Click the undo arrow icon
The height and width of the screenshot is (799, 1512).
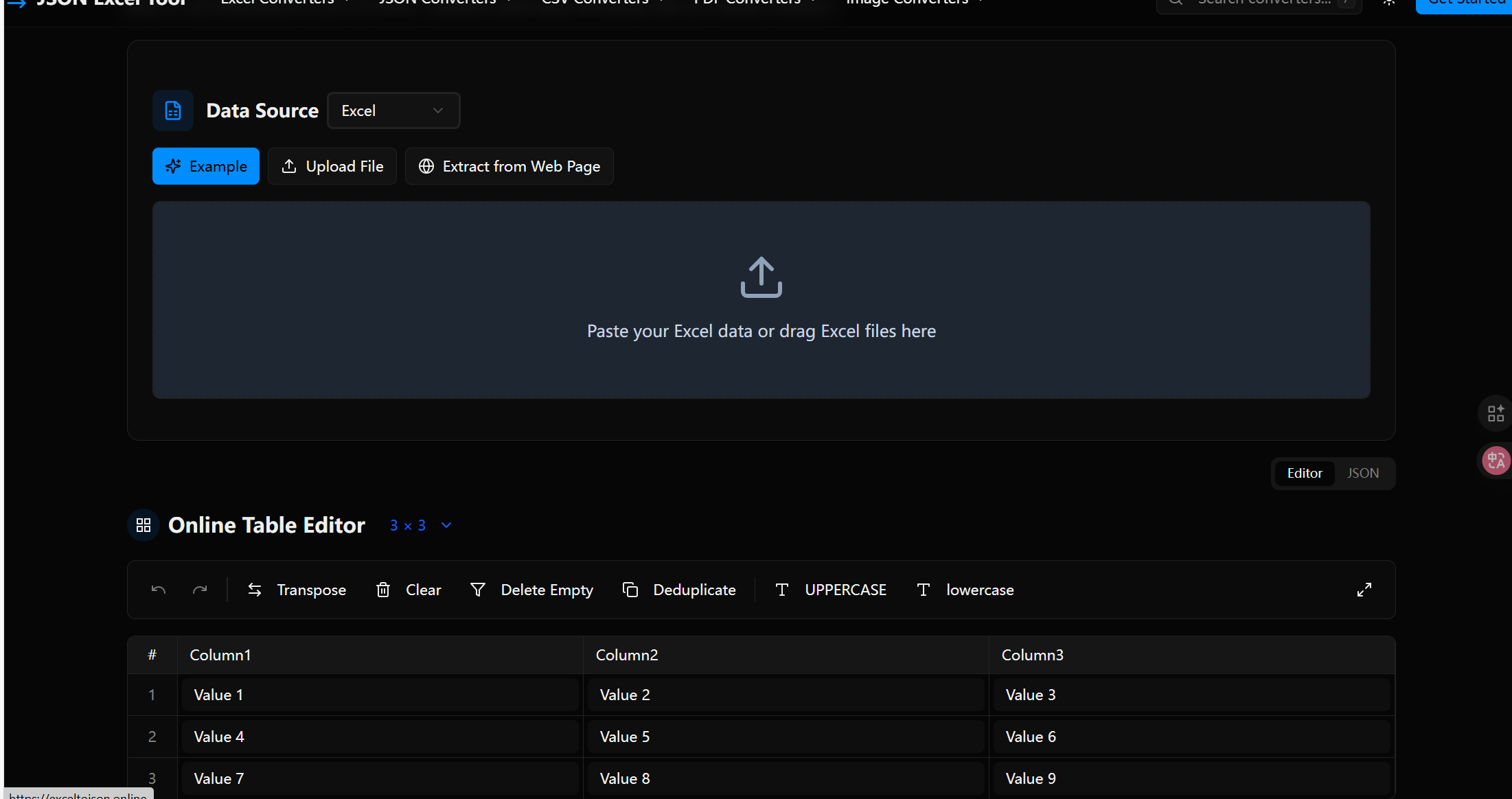tap(159, 590)
